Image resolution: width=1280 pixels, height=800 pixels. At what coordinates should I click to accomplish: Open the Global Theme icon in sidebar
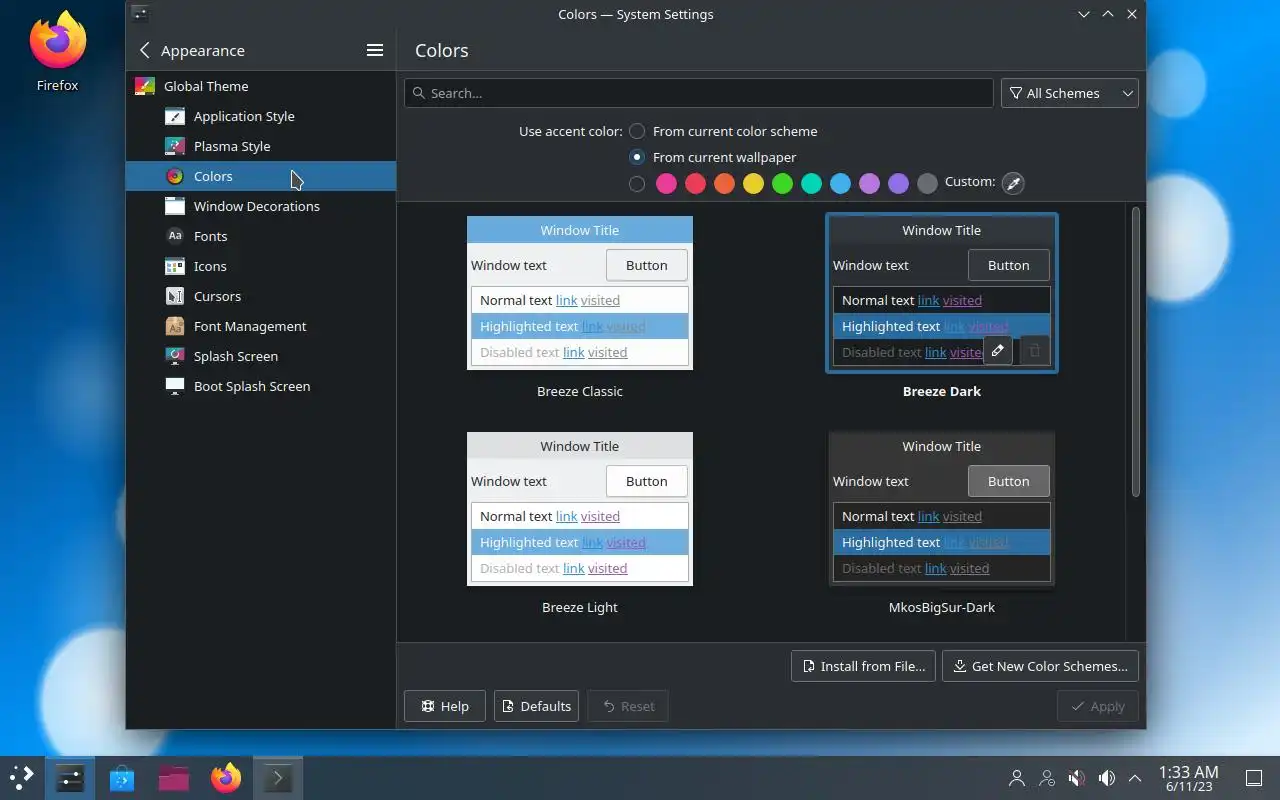tap(145, 86)
